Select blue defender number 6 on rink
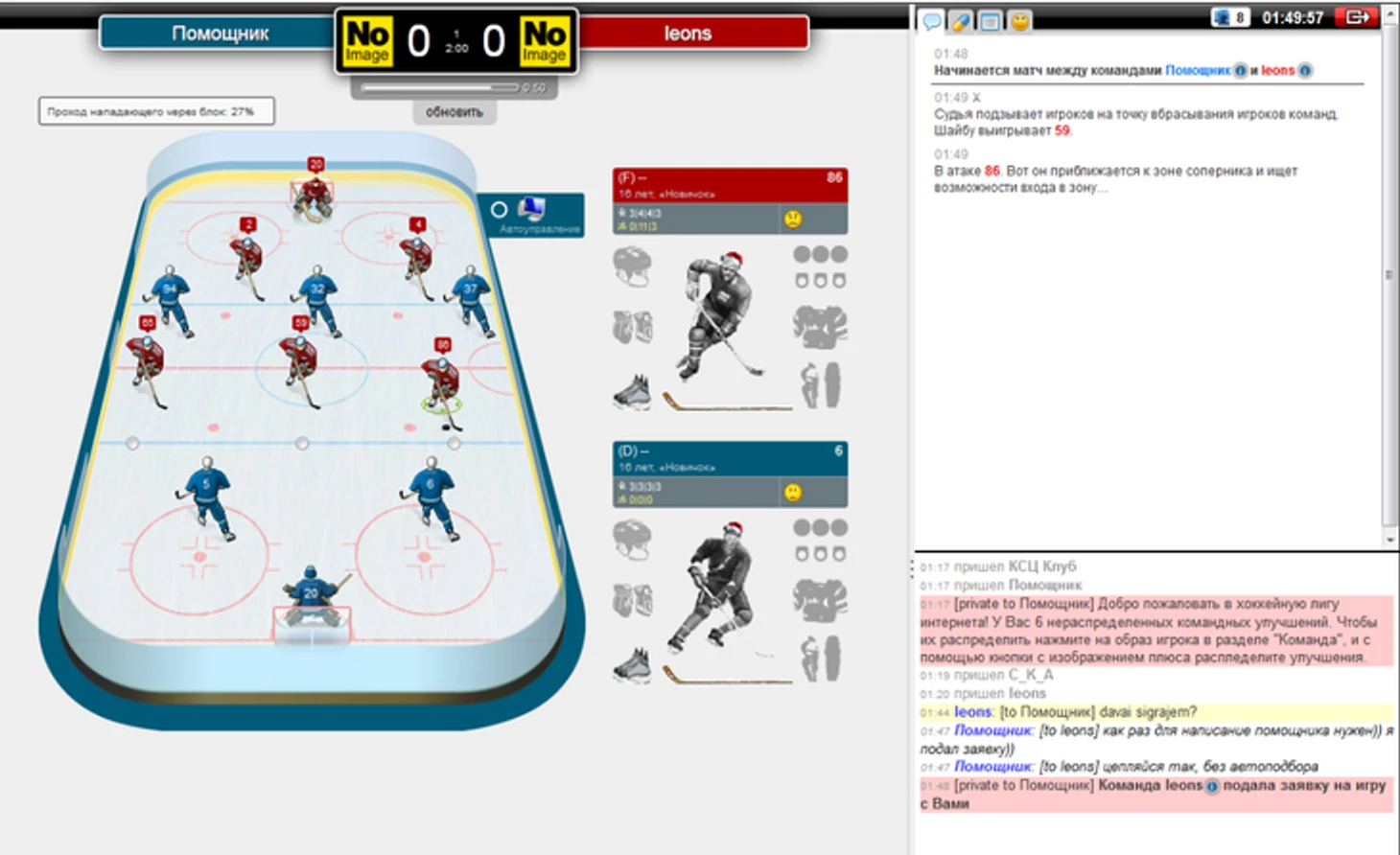 (x=431, y=497)
